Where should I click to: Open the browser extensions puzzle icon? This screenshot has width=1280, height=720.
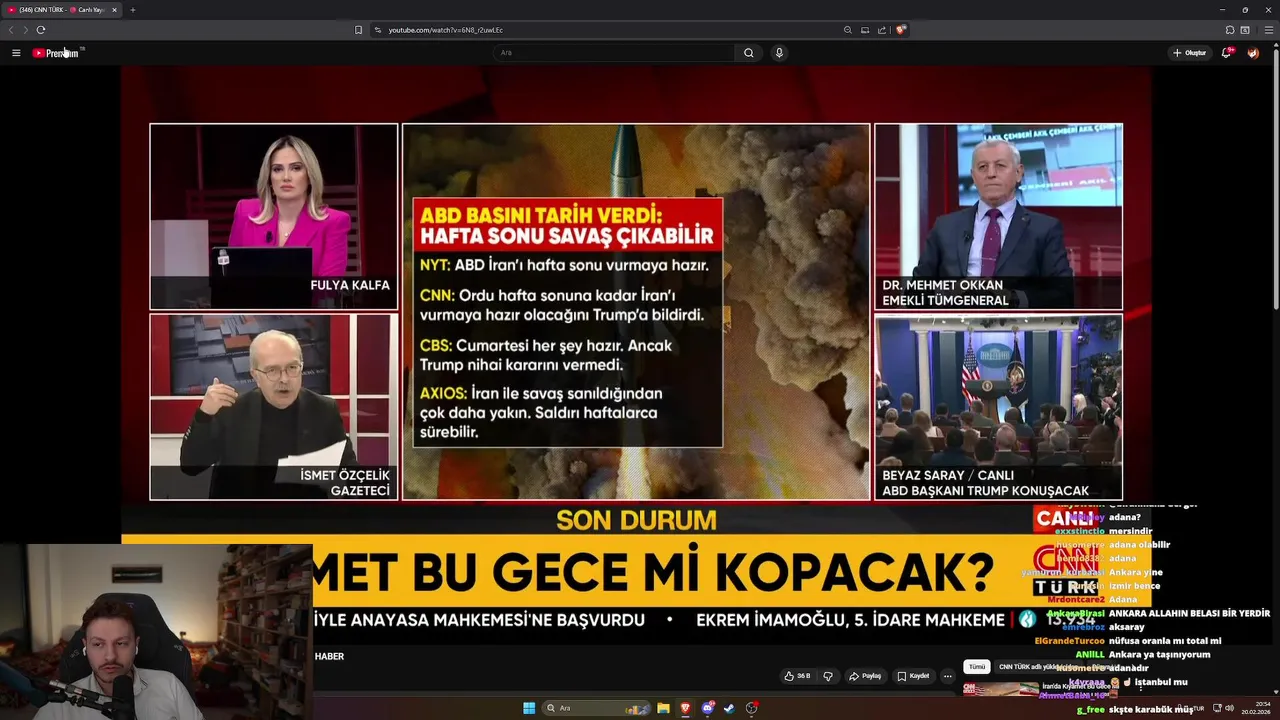point(1230,30)
